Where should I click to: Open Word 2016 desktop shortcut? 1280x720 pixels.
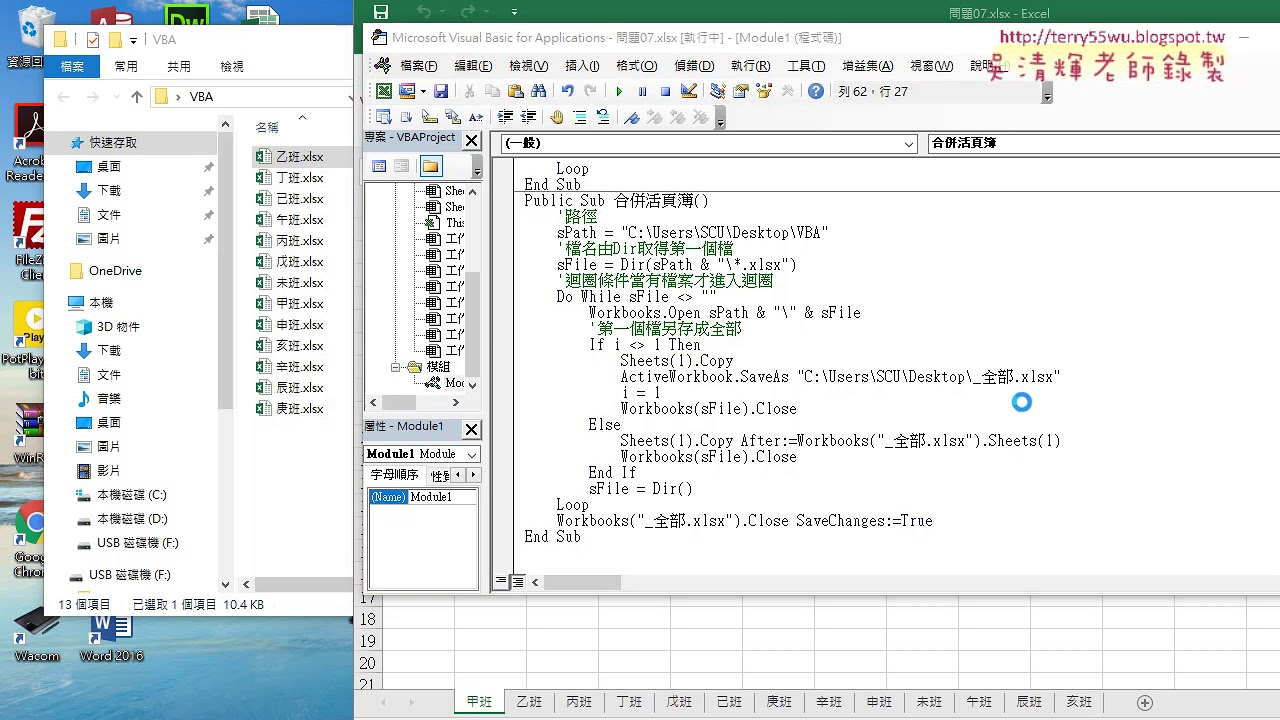pyautogui.click(x=110, y=634)
